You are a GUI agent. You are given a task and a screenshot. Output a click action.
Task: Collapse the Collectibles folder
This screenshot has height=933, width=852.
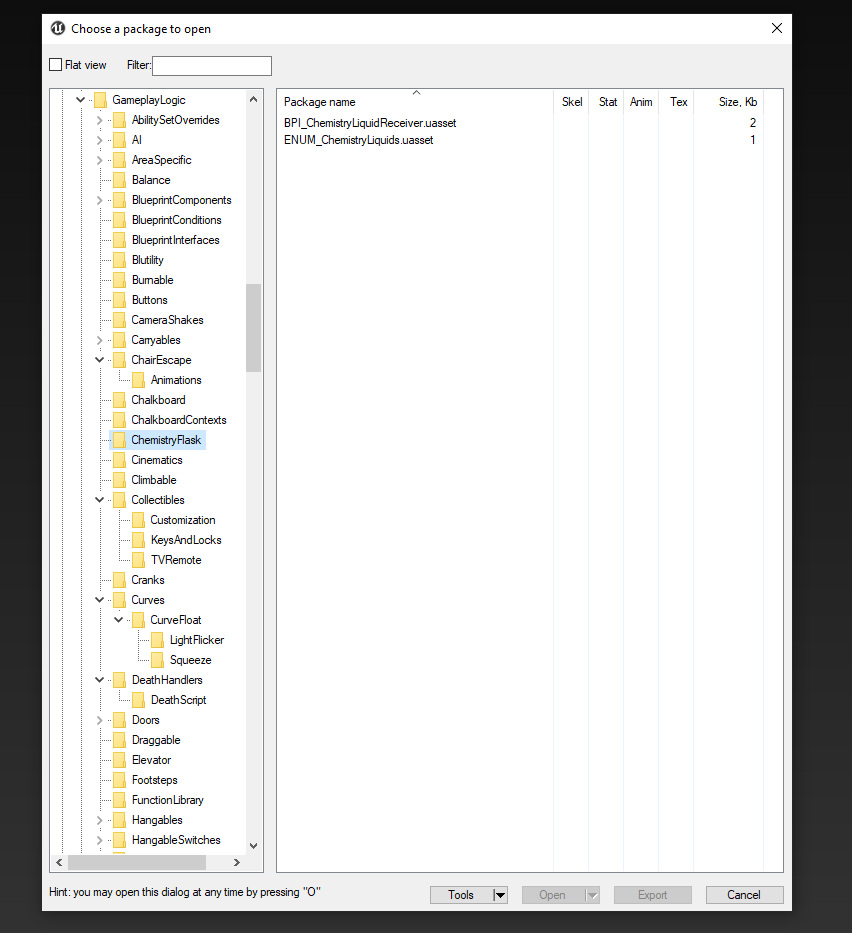coord(99,500)
